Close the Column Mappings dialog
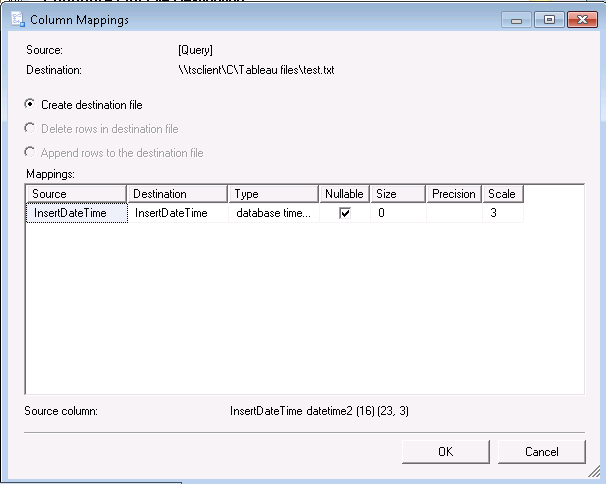606x484 pixels. pos(578,18)
